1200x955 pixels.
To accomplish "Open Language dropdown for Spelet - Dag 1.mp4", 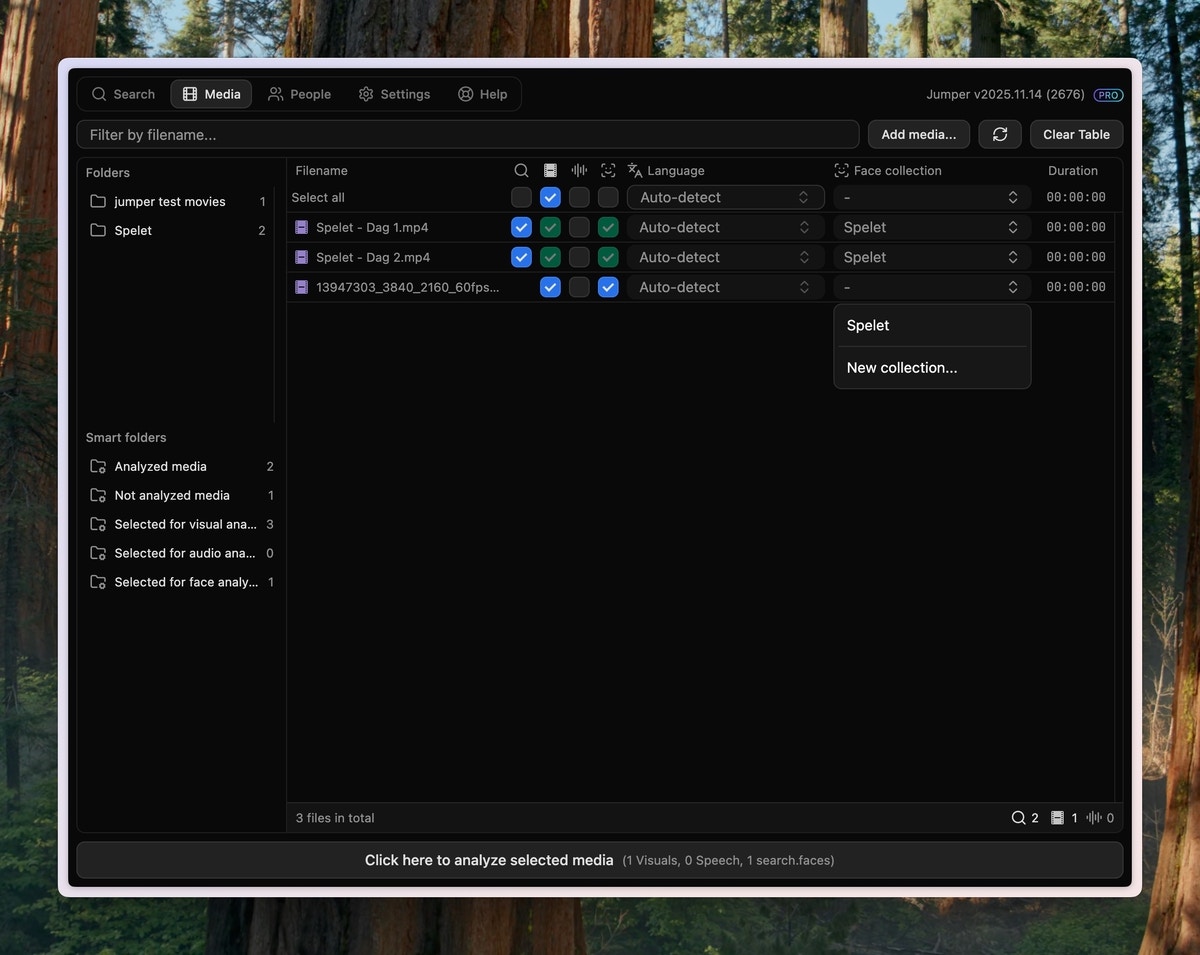I will (725, 228).
